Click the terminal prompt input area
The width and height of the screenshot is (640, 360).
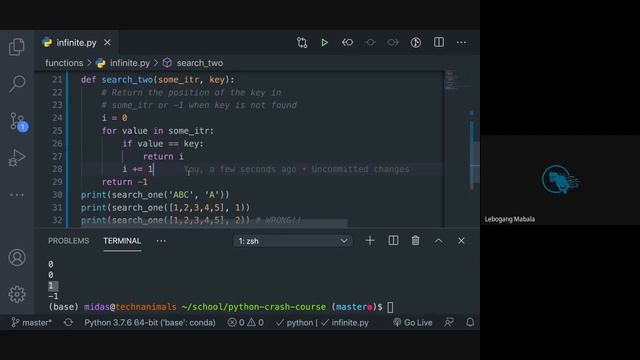[x=390, y=307]
